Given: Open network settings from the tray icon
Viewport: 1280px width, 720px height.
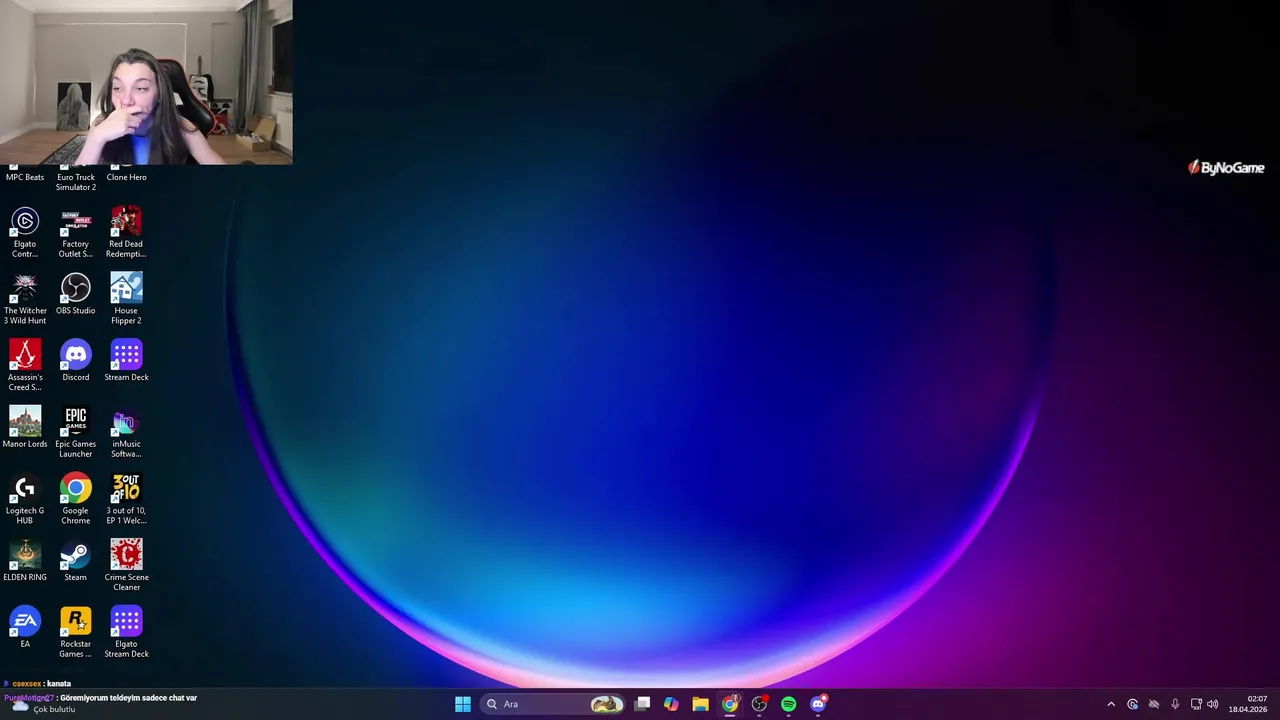Looking at the screenshot, I should [x=1196, y=704].
